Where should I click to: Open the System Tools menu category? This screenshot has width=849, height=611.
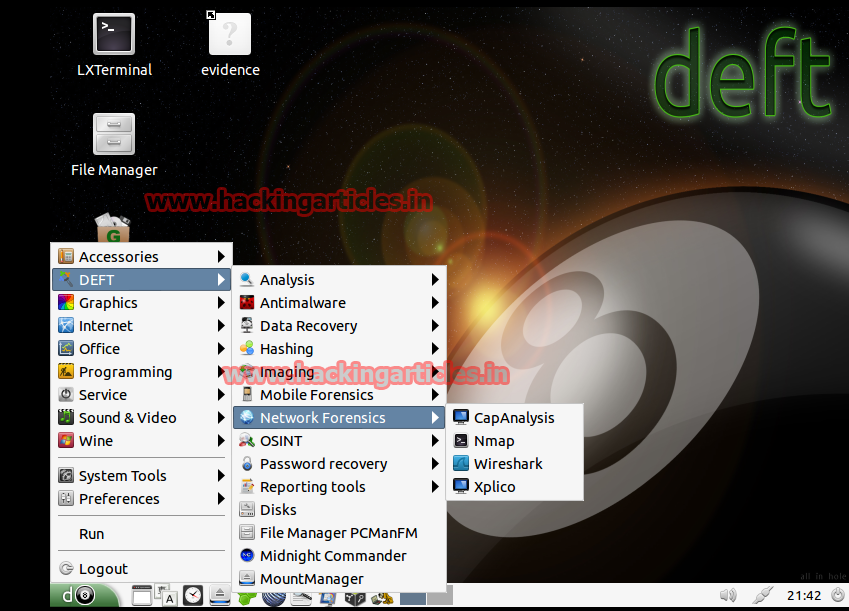click(141, 476)
